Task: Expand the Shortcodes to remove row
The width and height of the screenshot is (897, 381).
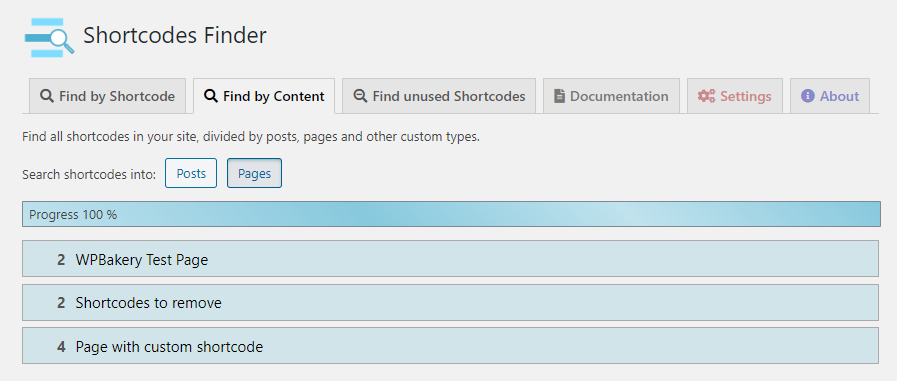Action: point(450,303)
